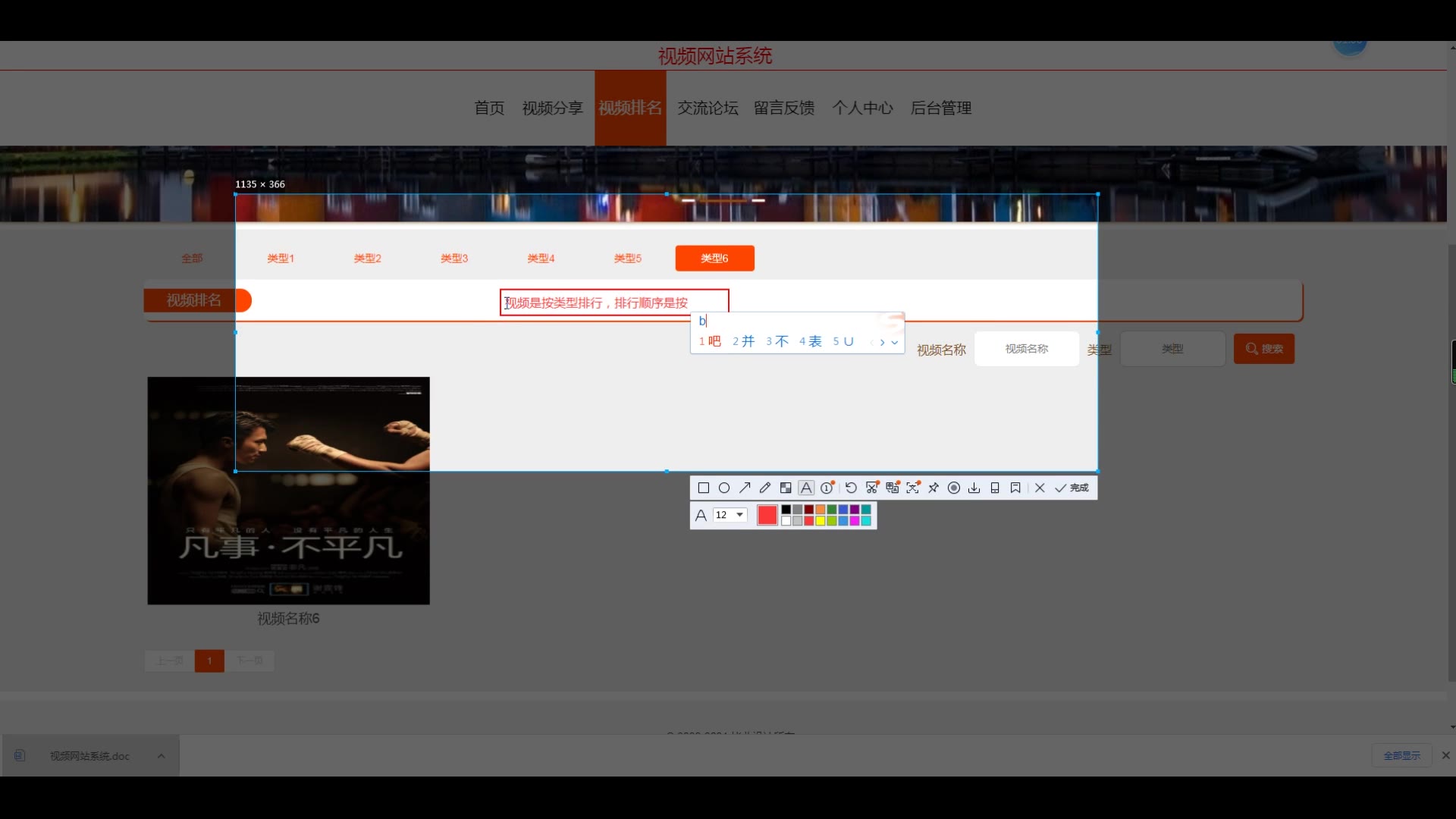Choose IME candidate 2 并

tap(744, 341)
